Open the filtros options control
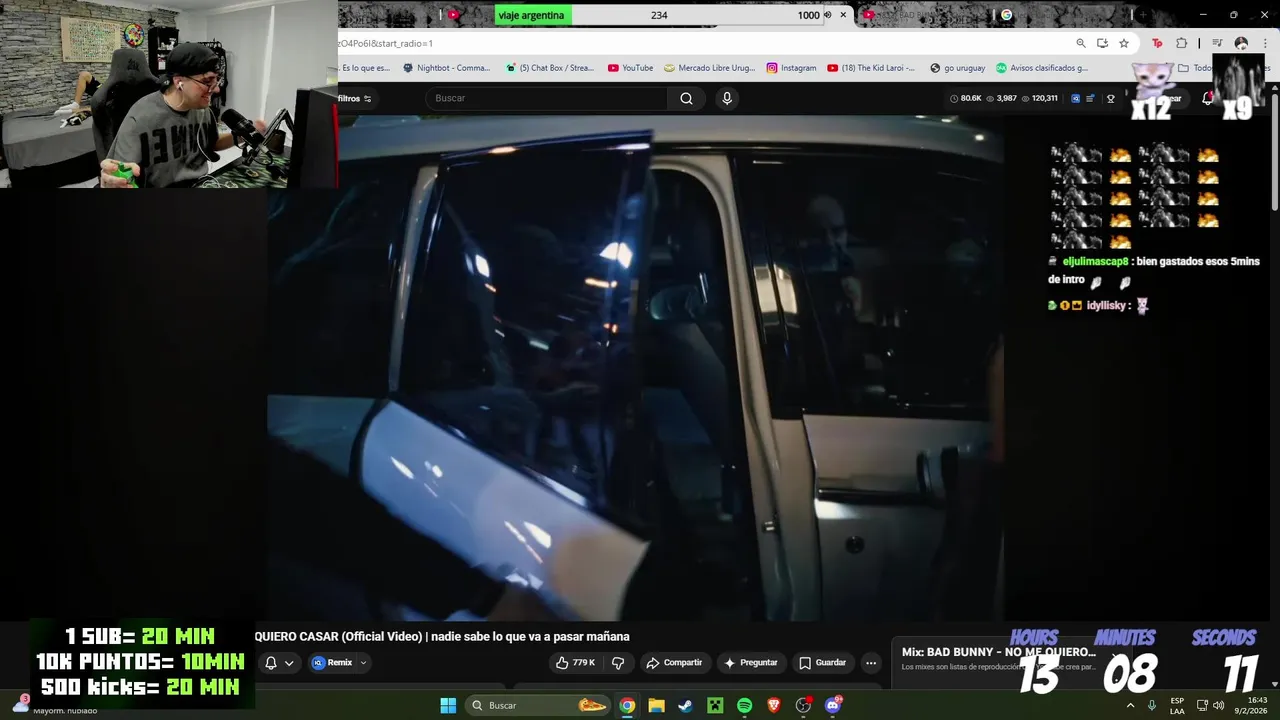Screen dimensions: 1280x720 354,98
